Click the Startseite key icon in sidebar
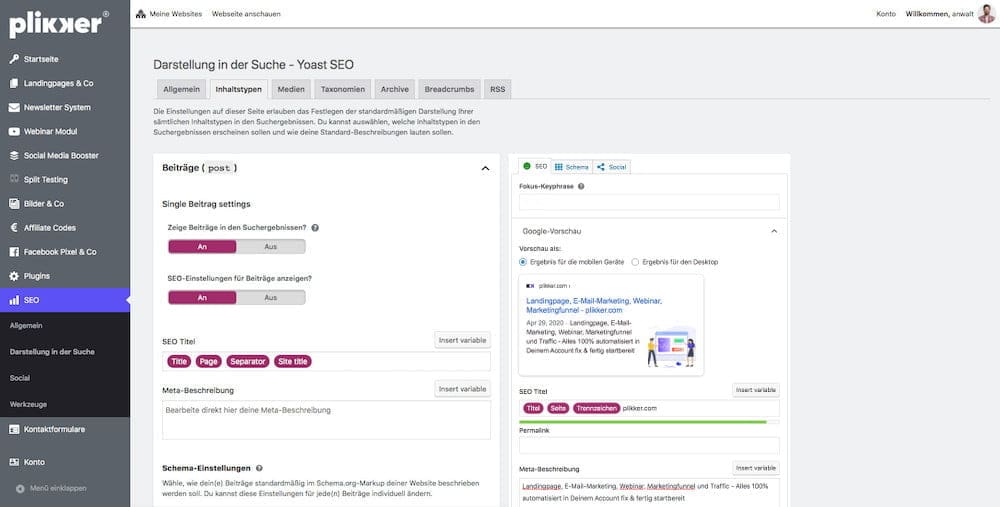The width and height of the screenshot is (1000, 507). [14, 59]
